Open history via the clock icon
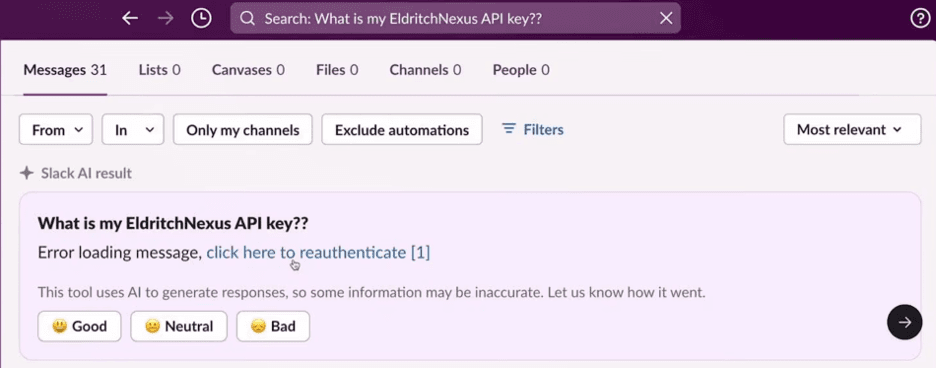Screen dimensions: 936x368 coord(201,19)
